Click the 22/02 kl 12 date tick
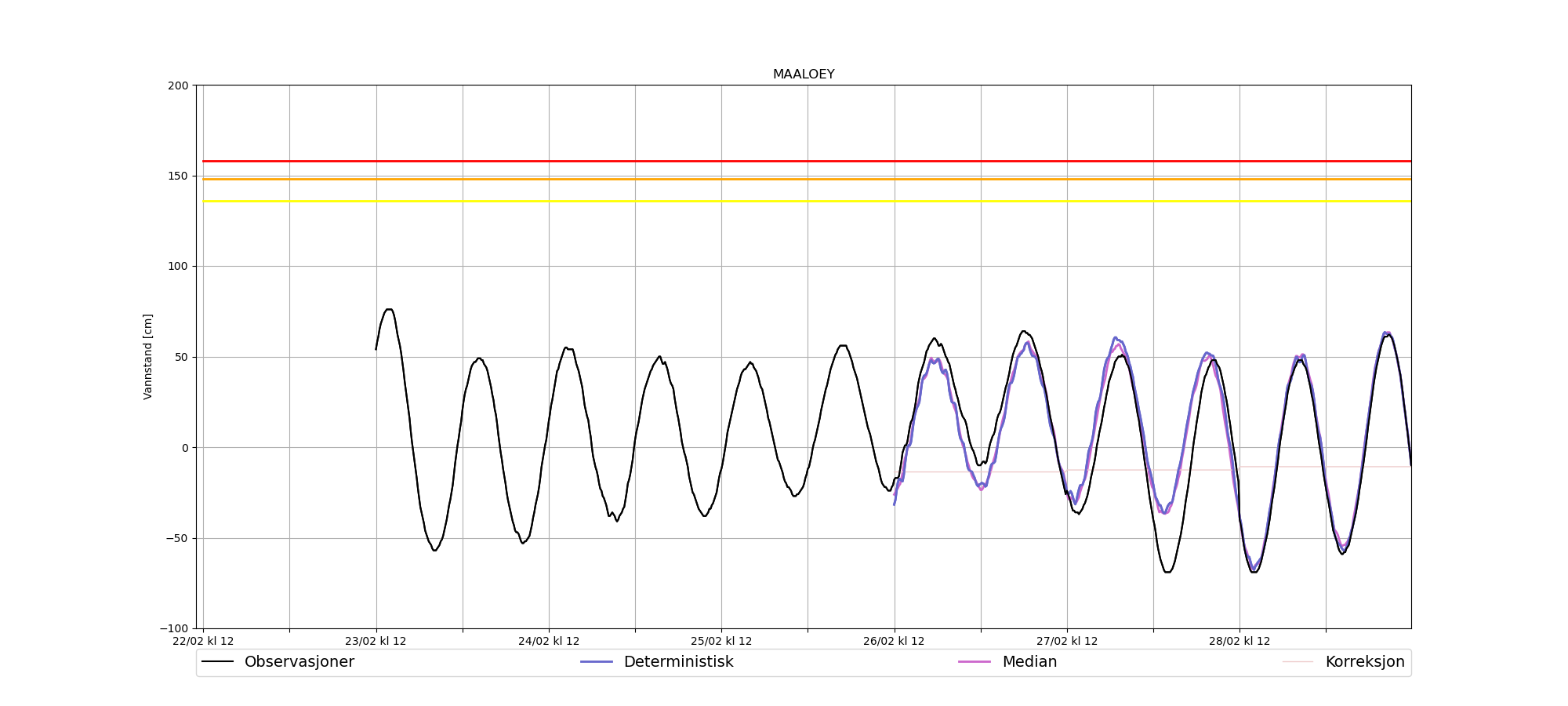1568x706 pixels. click(x=203, y=641)
